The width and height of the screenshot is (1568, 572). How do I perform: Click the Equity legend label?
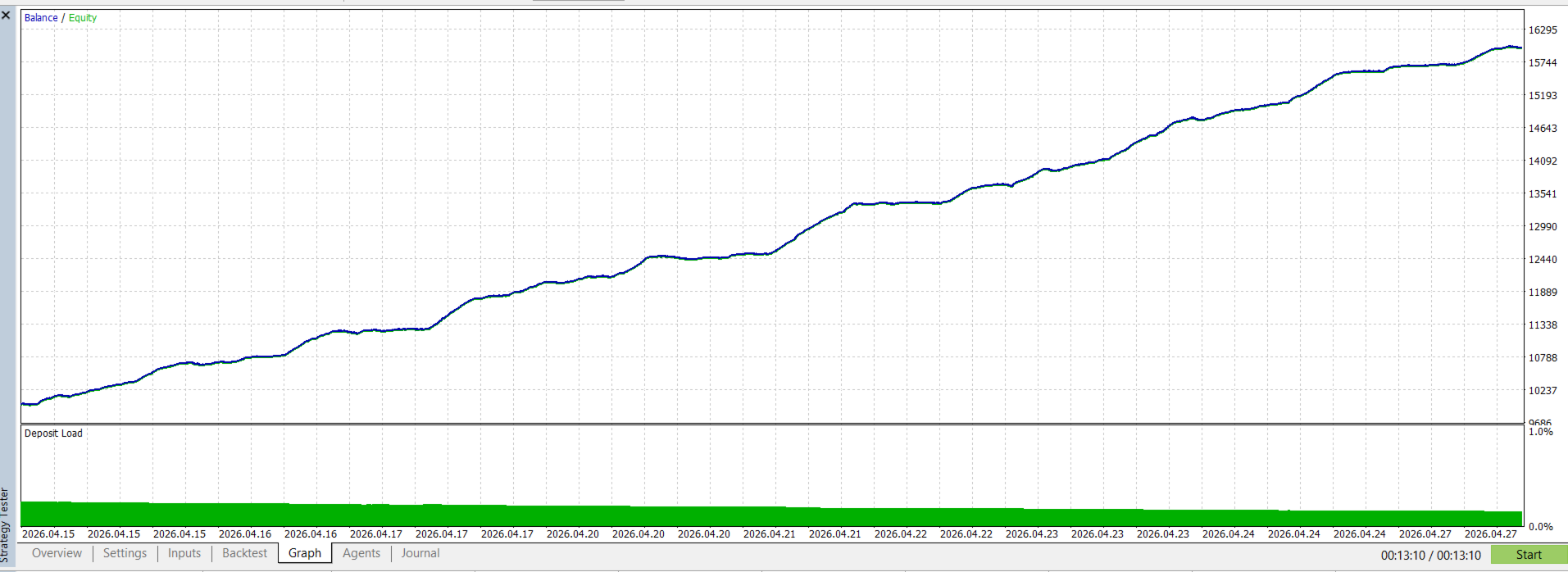coord(83,17)
